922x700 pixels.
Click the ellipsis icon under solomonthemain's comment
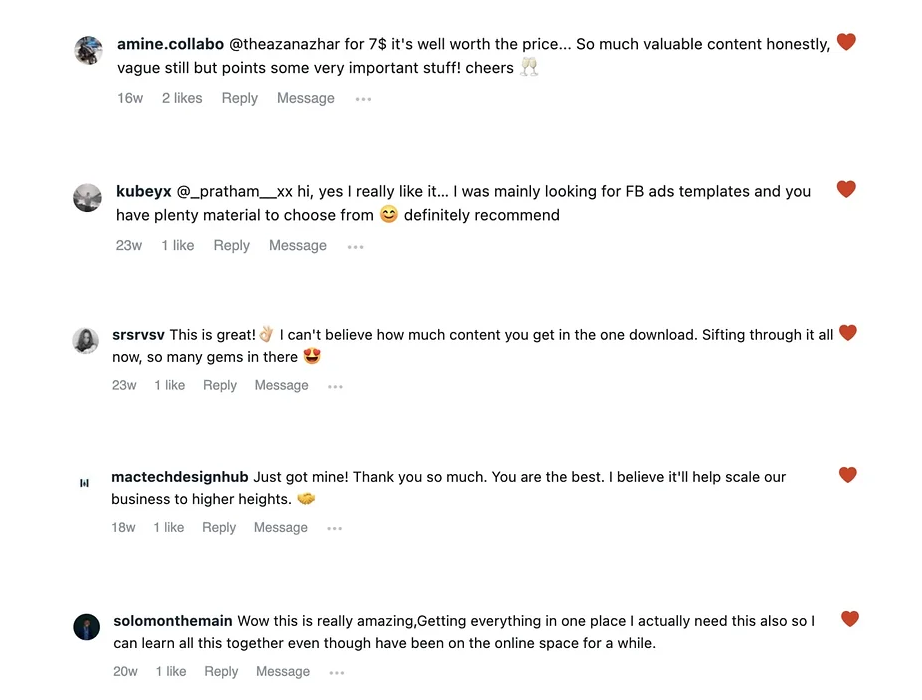[x=337, y=672]
